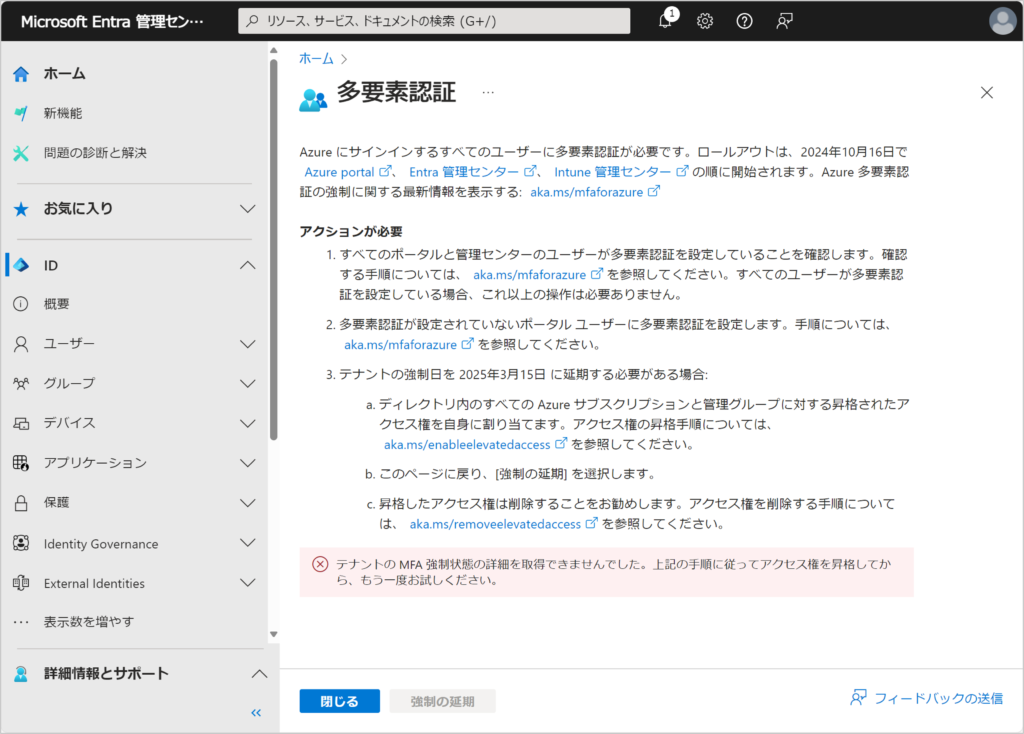The width and height of the screenshot is (1024, 734).
Task: Click the resource search input field
Action: click(x=434, y=21)
